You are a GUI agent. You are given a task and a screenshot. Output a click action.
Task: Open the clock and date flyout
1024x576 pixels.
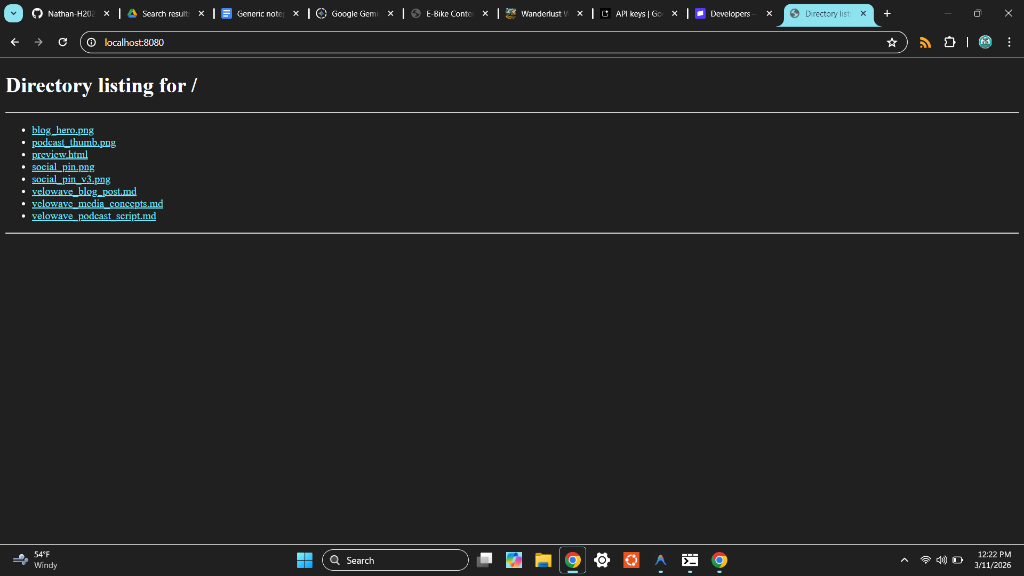click(992, 560)
